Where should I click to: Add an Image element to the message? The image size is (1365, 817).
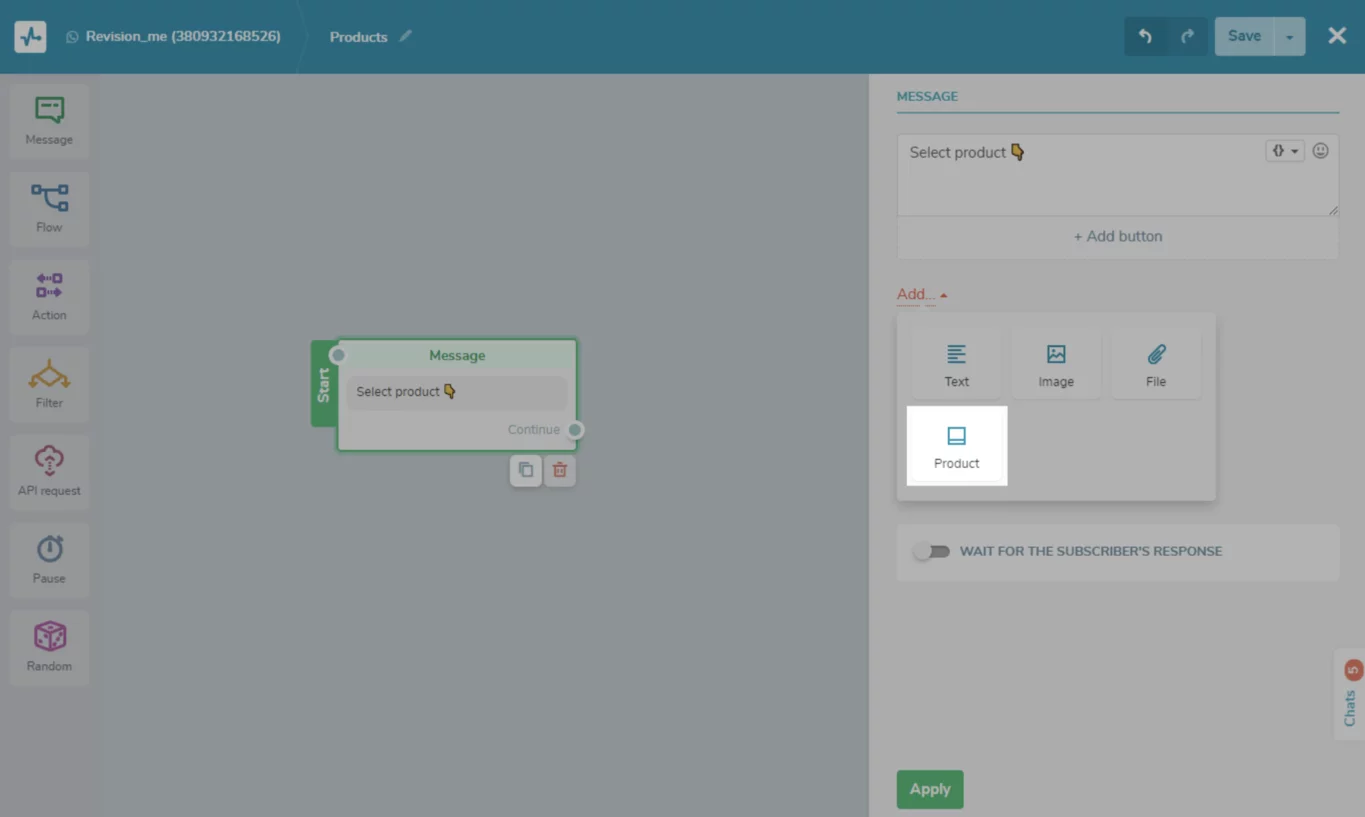[1056, 364]
